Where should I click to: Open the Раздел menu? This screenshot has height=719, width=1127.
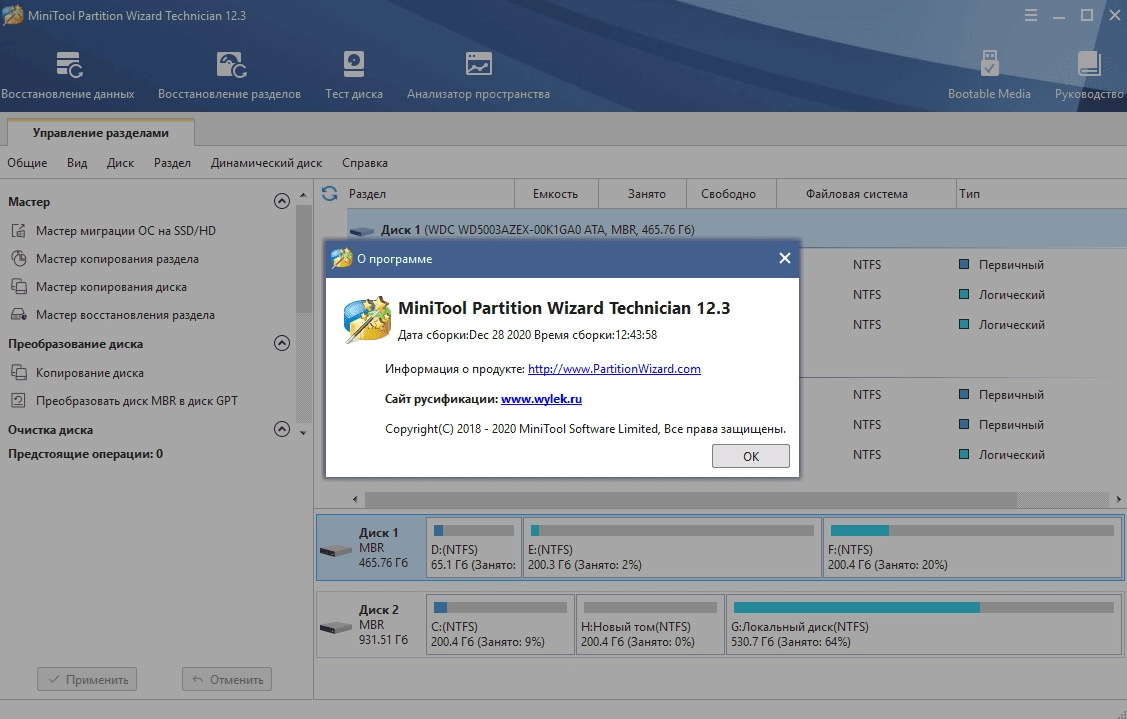point(172,163)
